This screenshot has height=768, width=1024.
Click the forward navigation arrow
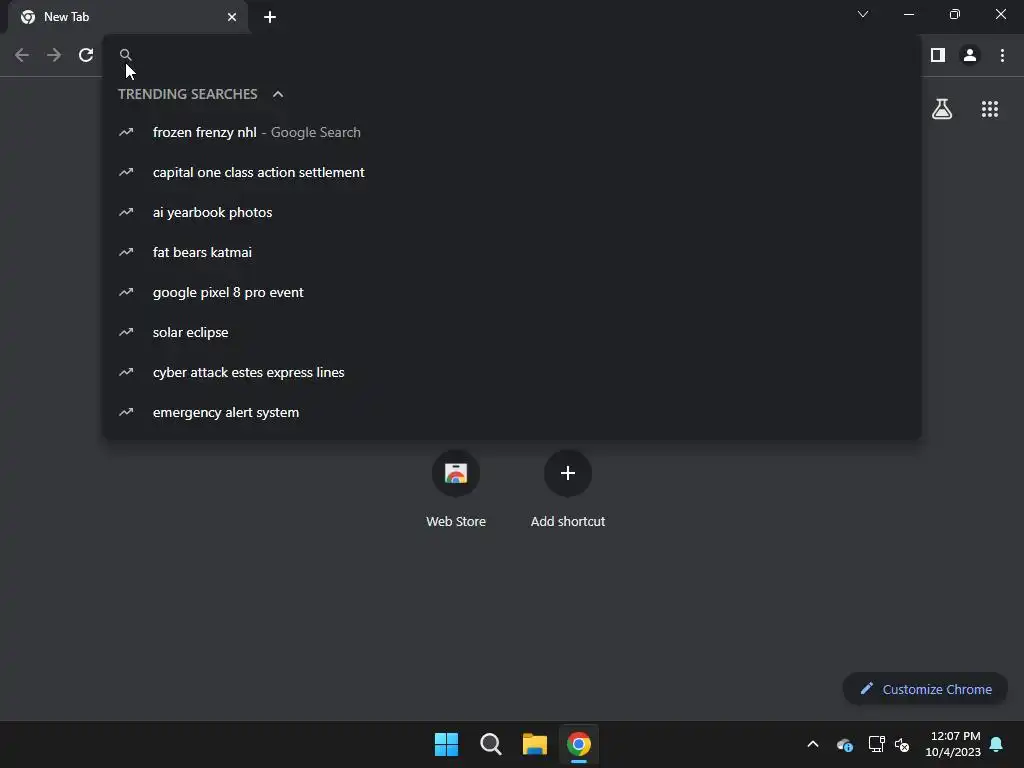coord(54,55)
